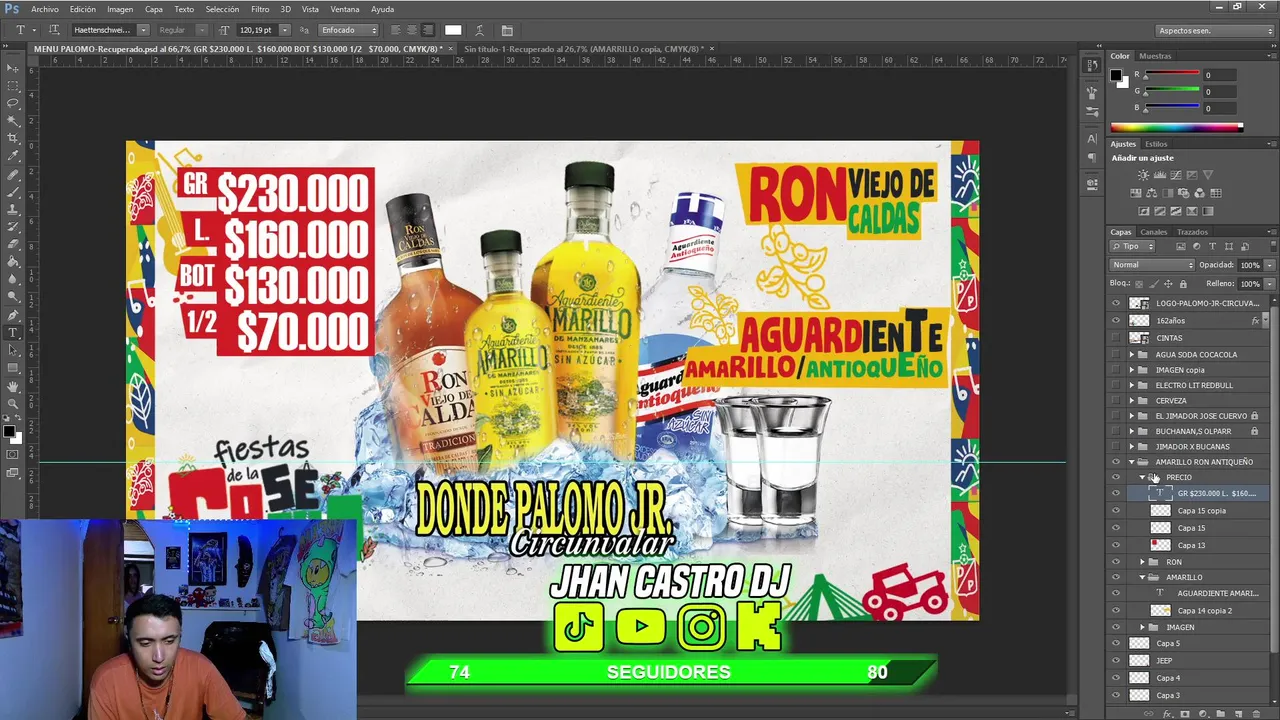Open the font family dropdown
The image size is (1280, 720).
[143, 30]
